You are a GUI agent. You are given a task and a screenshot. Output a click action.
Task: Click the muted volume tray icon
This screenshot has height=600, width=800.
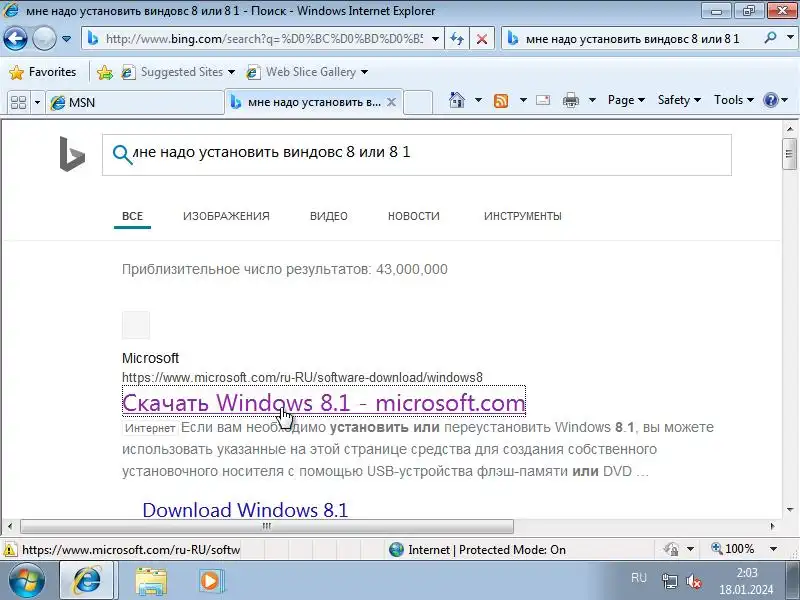tap(694, 581)
